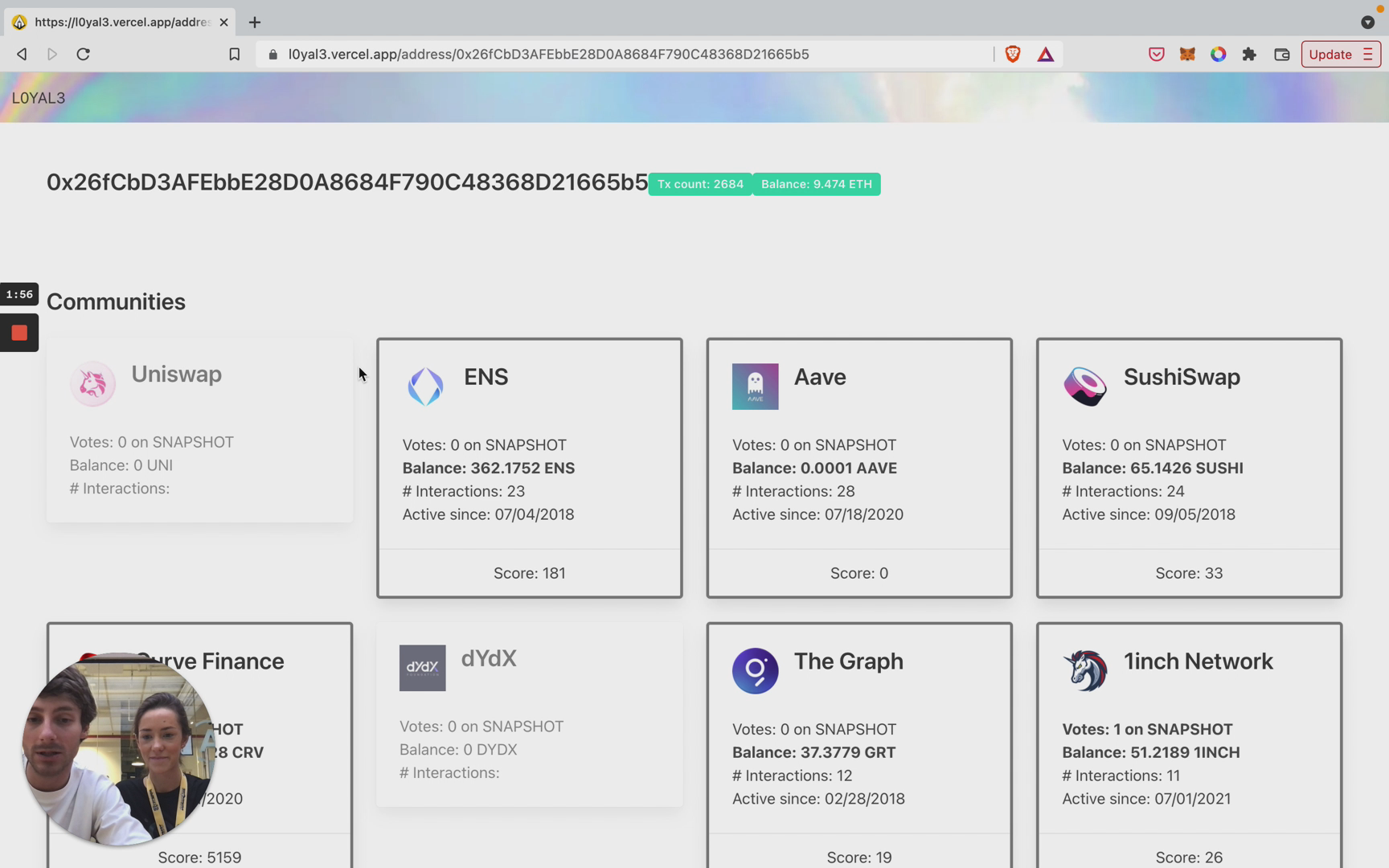Click Votes: 1 on SNAPSHOT text
This screenshot has width=1389, height=868.
1148,730
